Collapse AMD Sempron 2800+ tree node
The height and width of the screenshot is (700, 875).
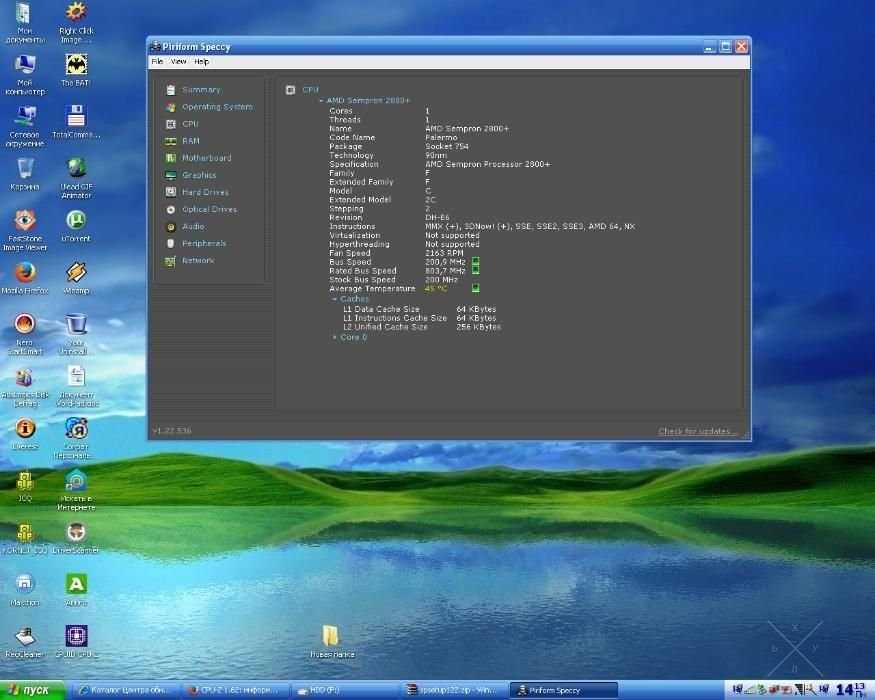[x=321, y=100]
